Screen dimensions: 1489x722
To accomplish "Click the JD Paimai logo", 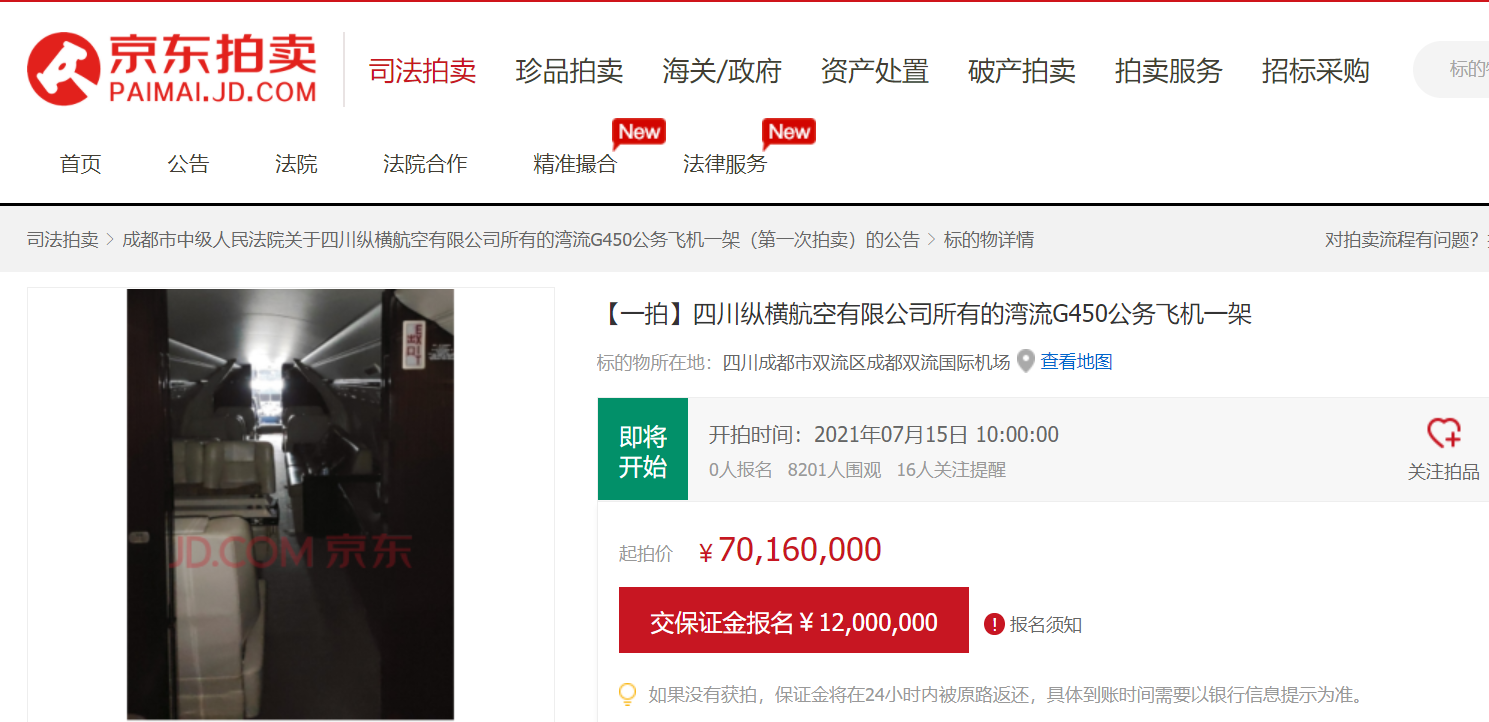I will tap(172, 68).
